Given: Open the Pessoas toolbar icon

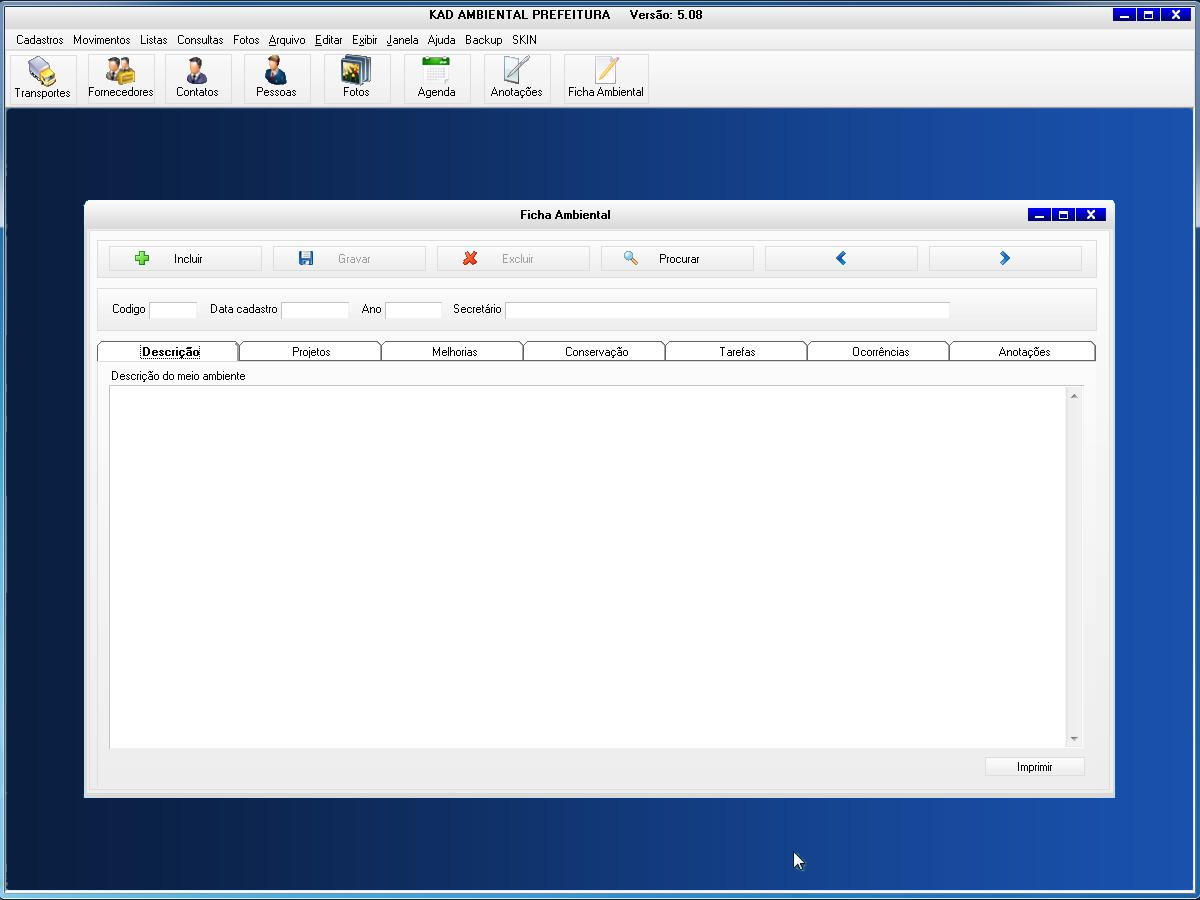Looking at the screenshot, I should (x=276, y=78).
